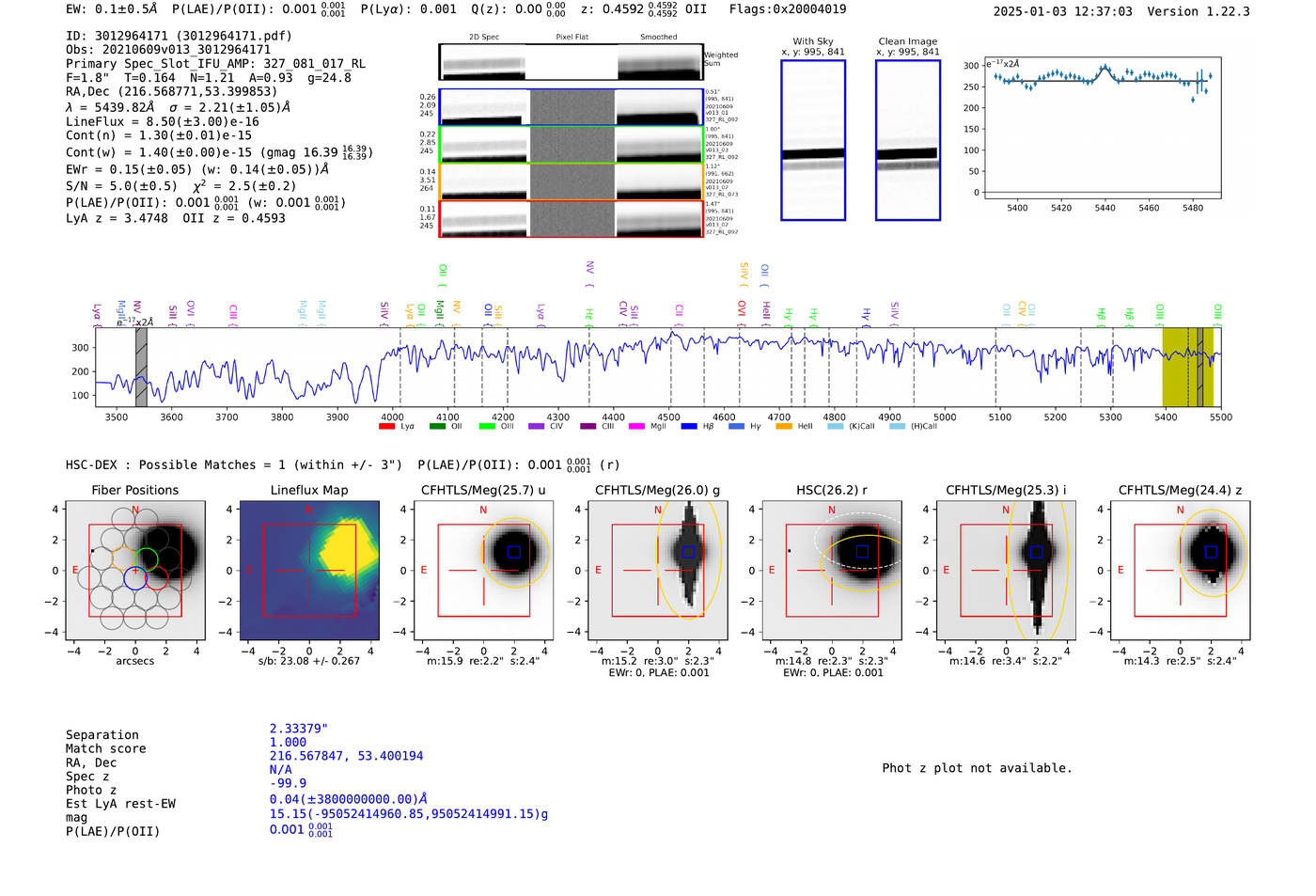Image resolution: width=1316 pixels, height=896 pixels.
Task: Click the yellow highlighted band in full spectrum
Action: [x=1187, y=367]
